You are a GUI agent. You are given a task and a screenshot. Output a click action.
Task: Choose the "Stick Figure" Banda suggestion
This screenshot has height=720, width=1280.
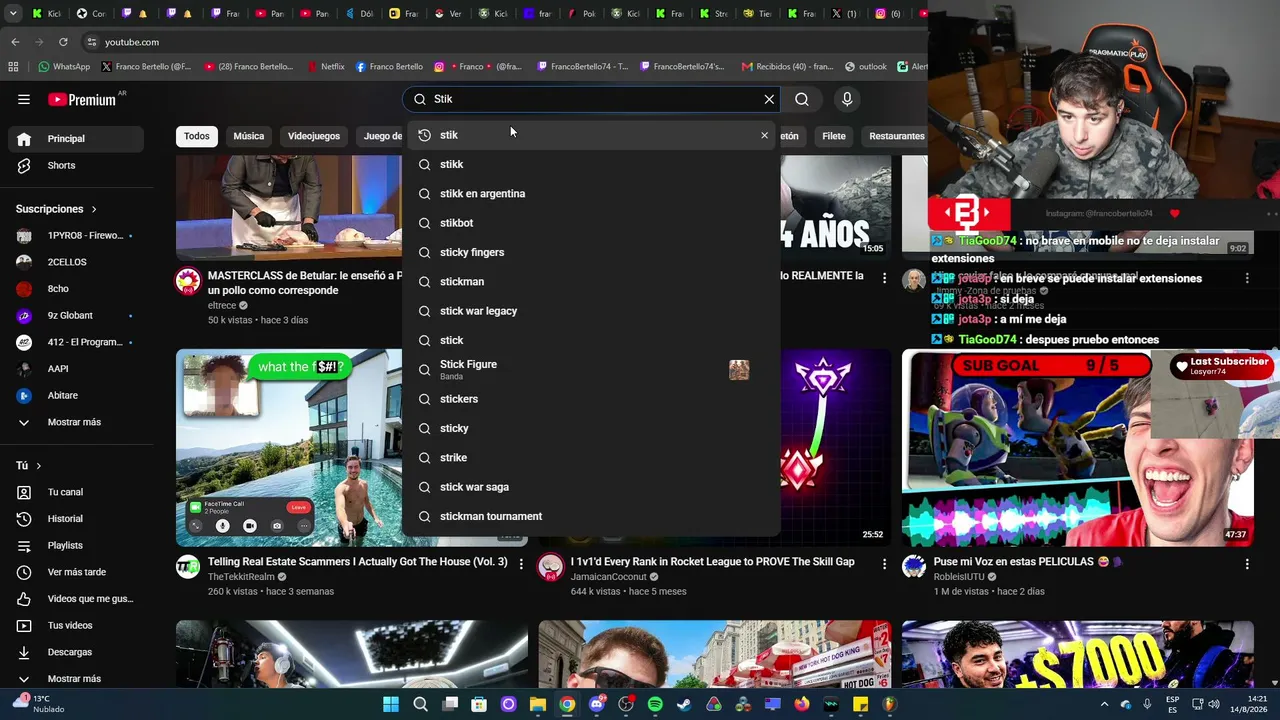591,370
